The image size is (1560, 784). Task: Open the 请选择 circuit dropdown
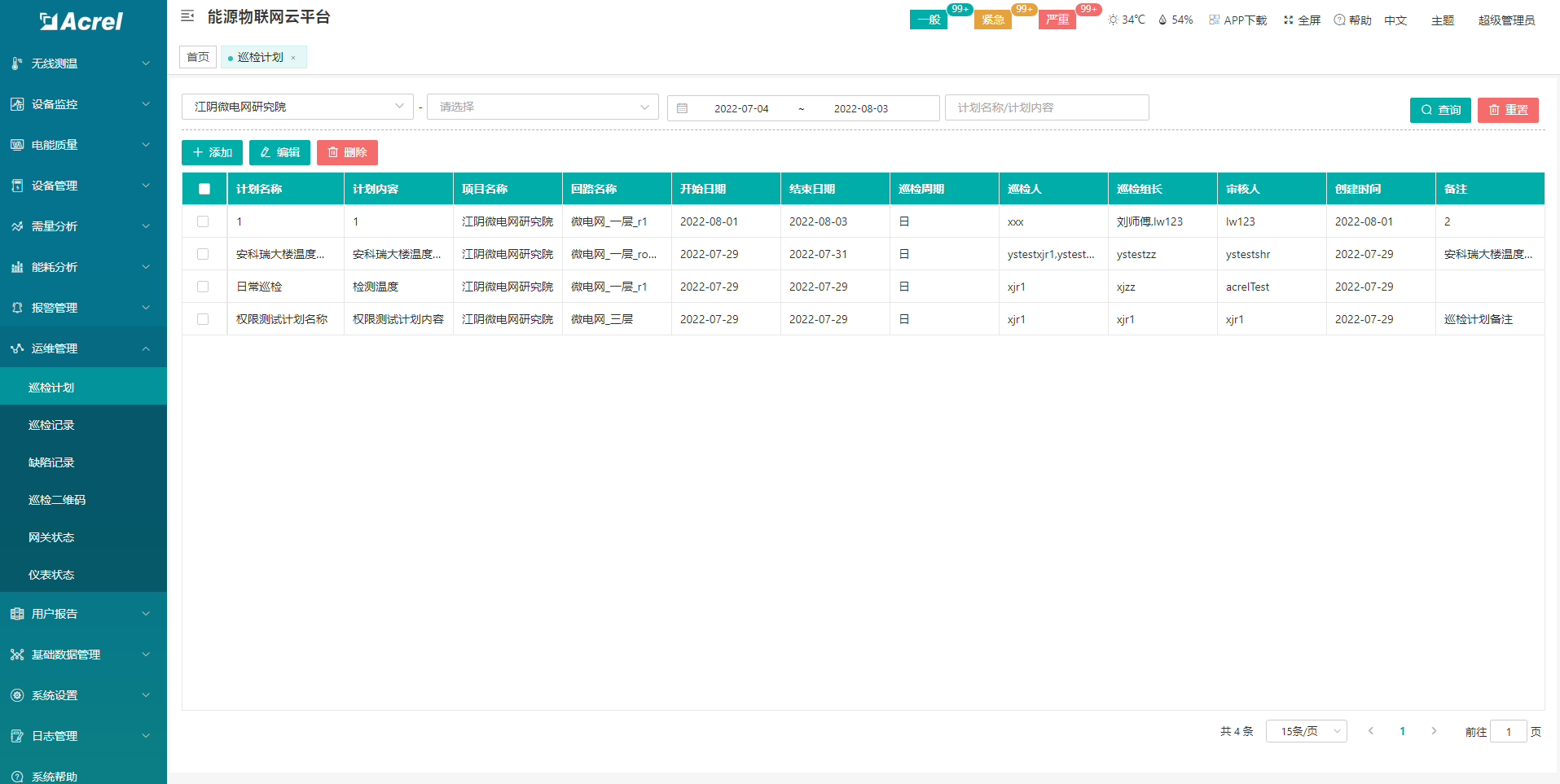click(543, 107)
